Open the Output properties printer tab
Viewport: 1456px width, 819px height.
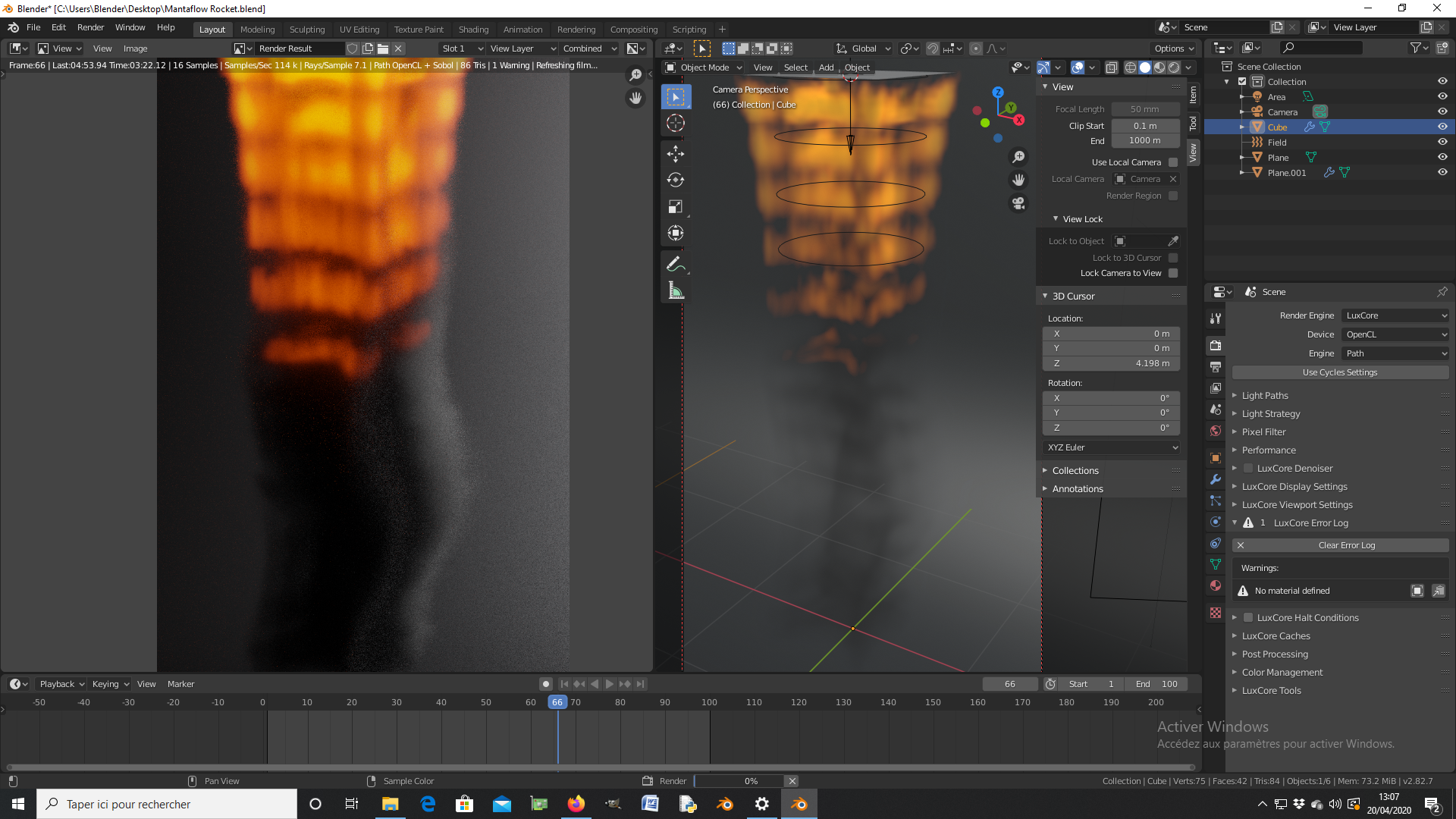pos(1216,367)
